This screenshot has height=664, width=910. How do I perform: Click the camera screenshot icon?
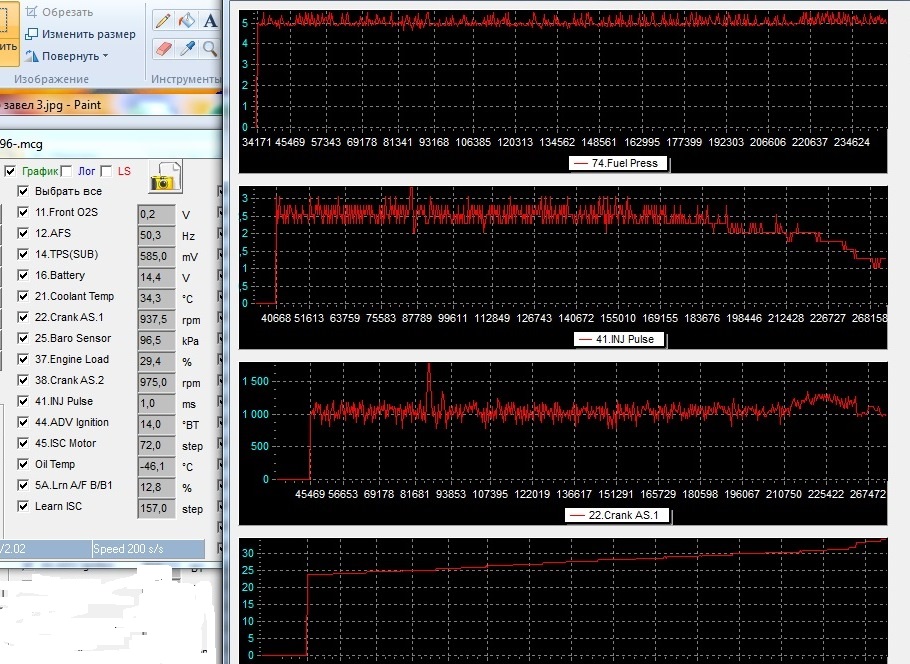[165, 177]
